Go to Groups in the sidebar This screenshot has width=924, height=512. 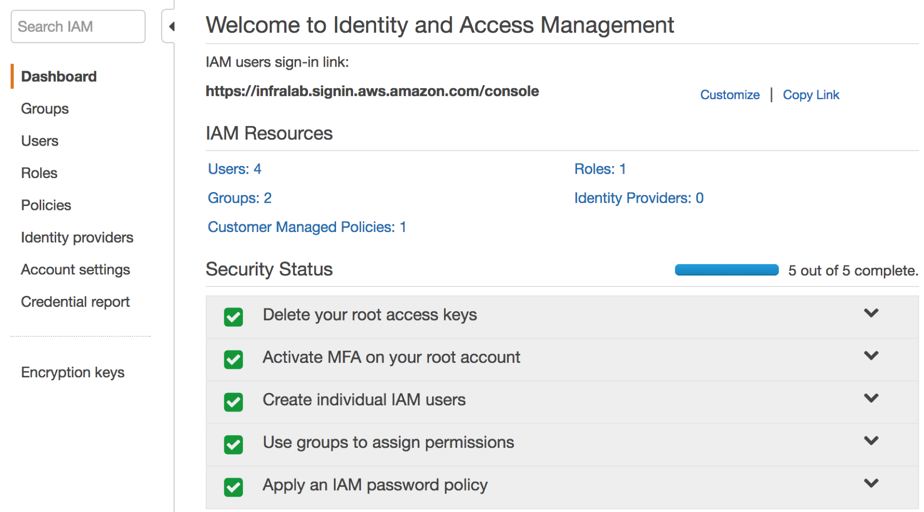point(45,108)
